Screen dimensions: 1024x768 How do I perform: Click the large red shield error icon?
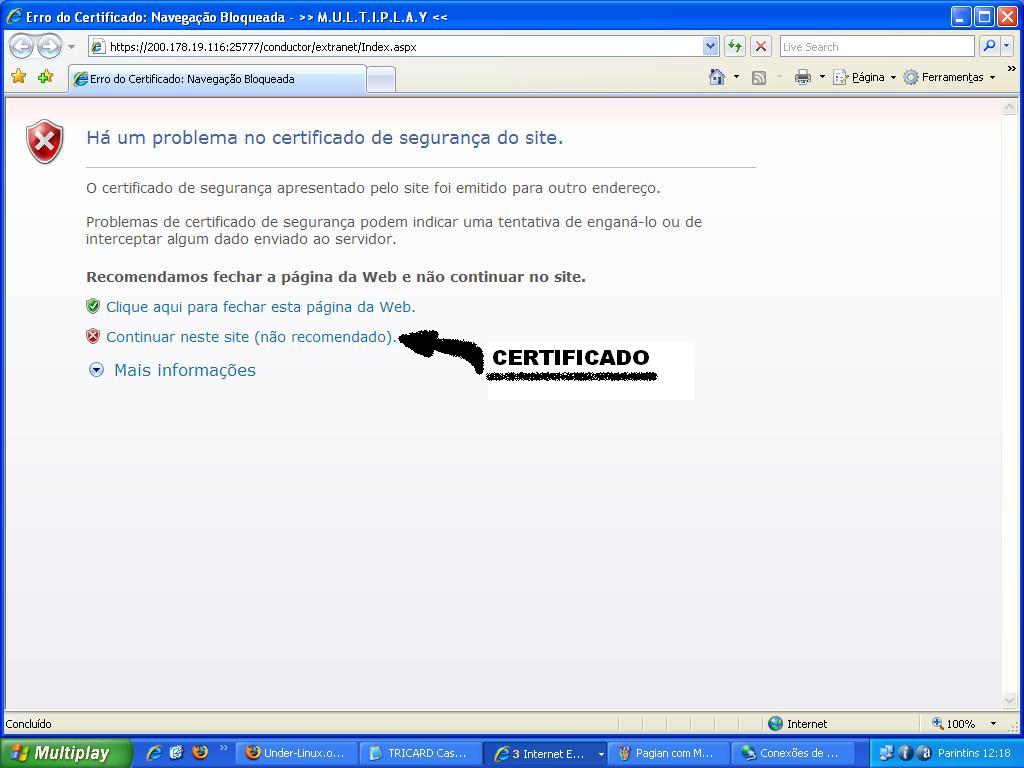tap(44, 141)
